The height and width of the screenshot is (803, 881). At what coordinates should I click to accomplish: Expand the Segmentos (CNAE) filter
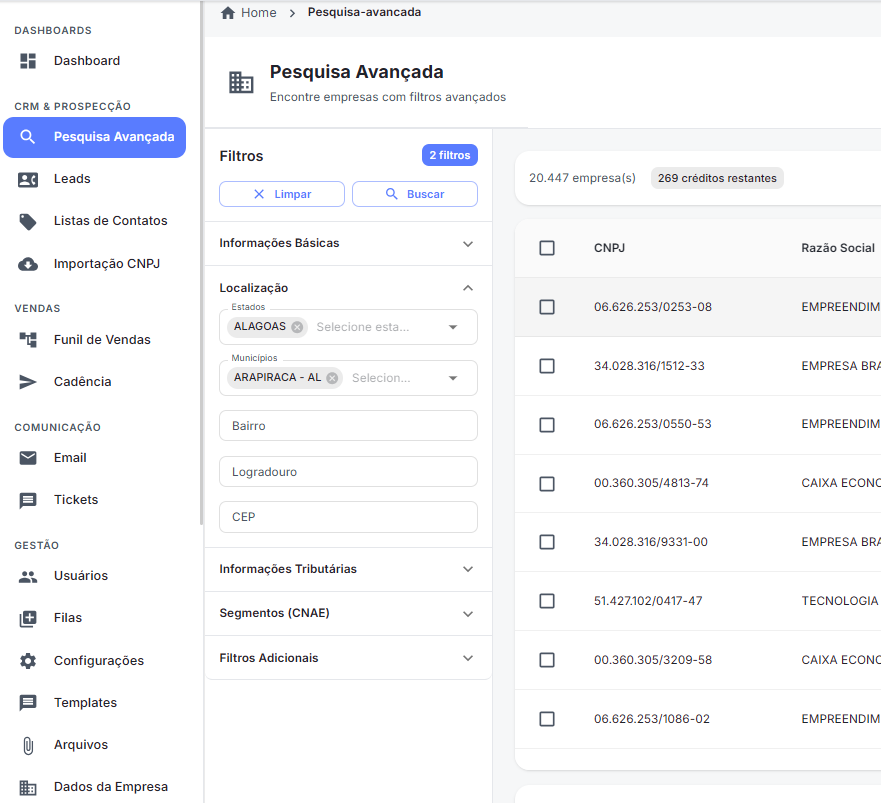click(347, 613)
